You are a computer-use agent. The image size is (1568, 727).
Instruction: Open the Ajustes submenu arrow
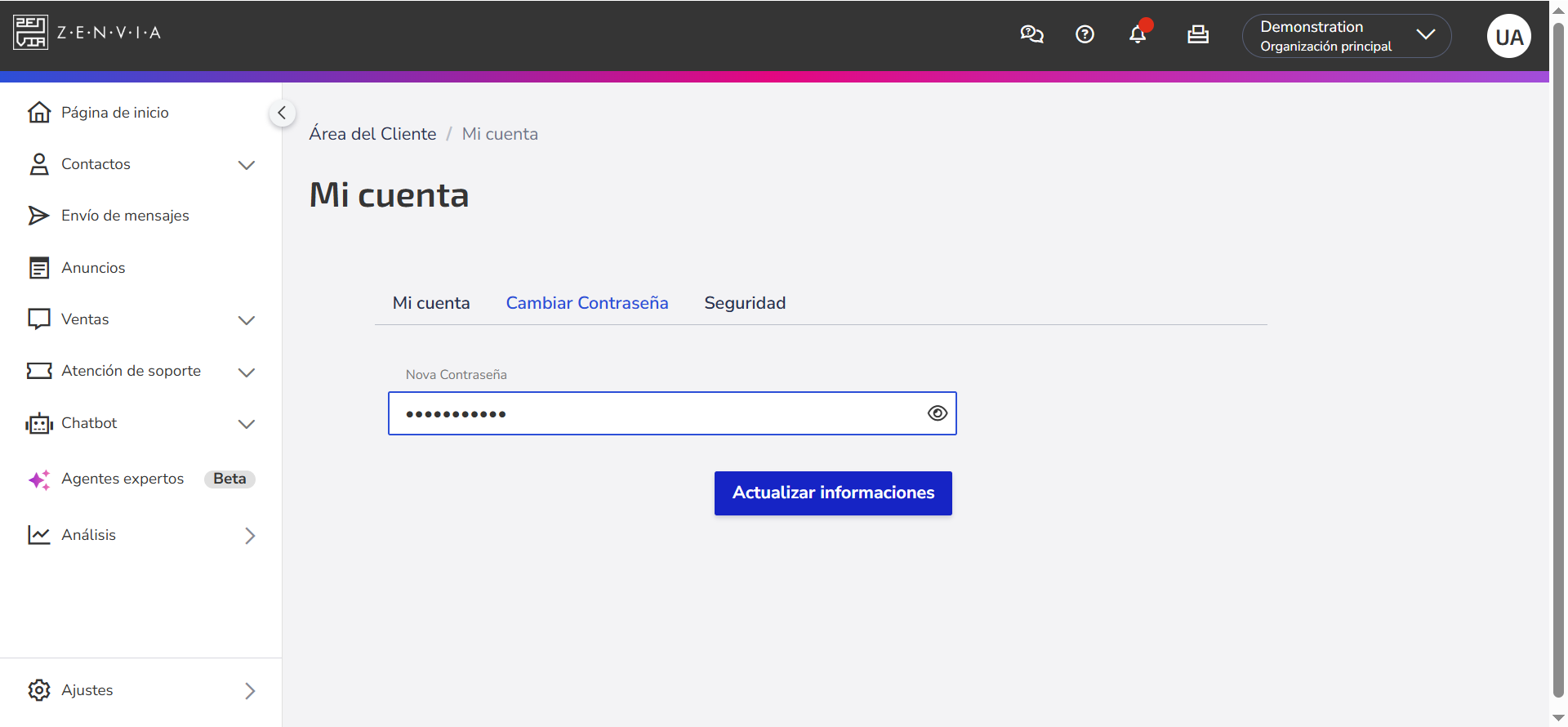coord(250,691)
